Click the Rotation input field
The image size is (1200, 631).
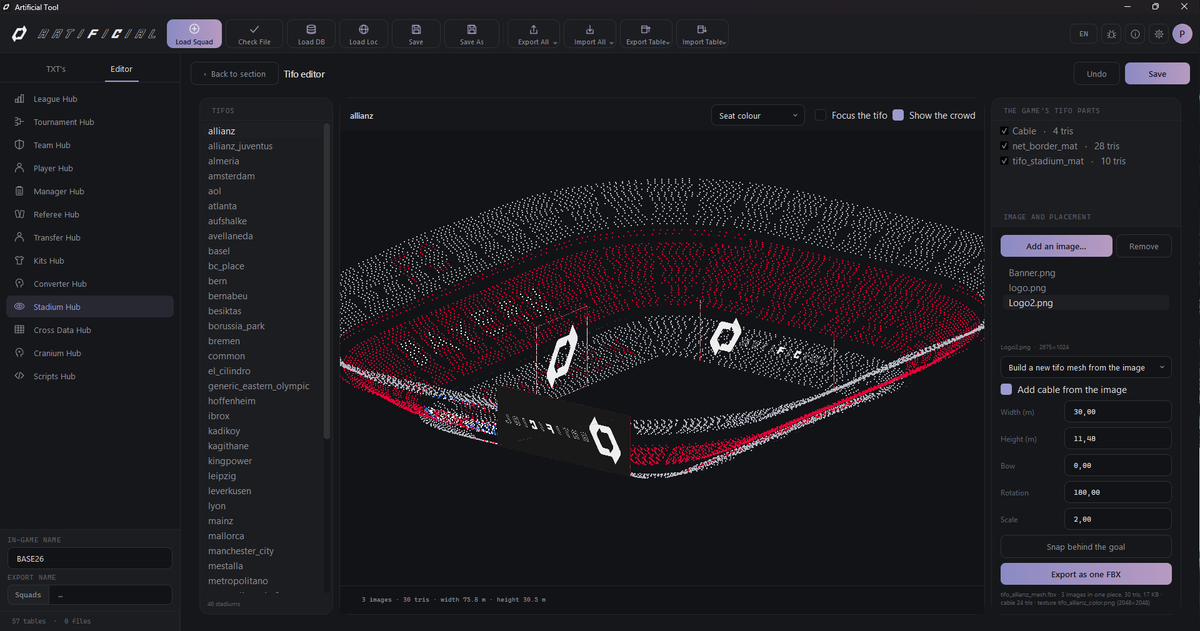[1118, 493]
